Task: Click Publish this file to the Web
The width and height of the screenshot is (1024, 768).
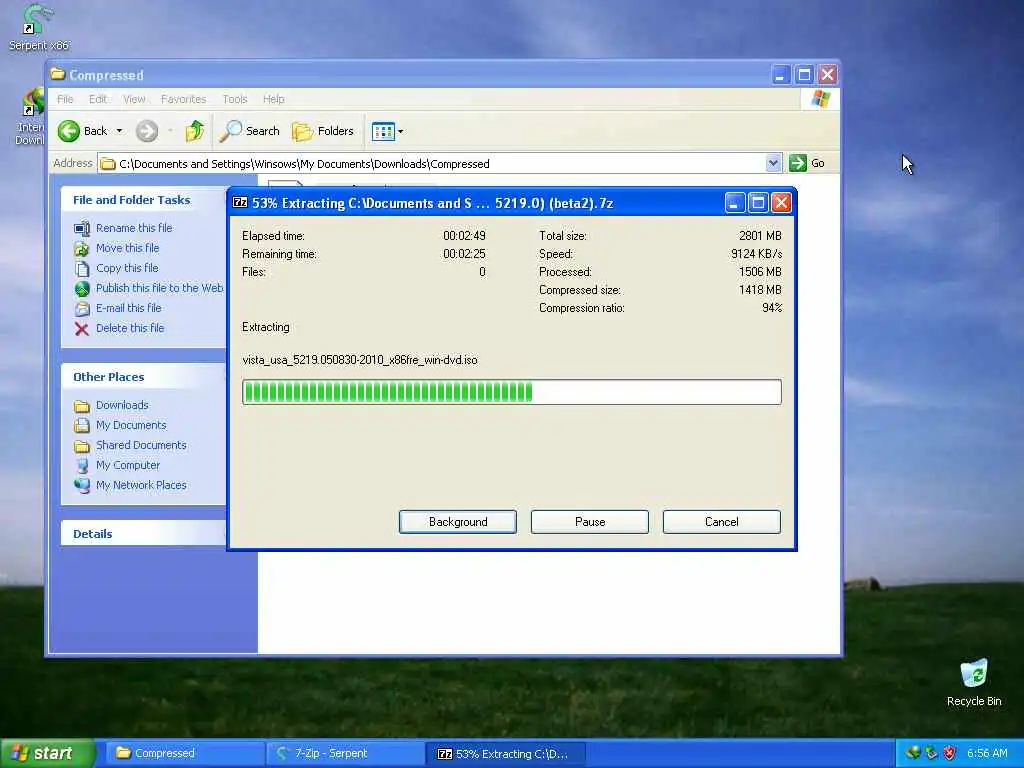Action: click(159, 288)
